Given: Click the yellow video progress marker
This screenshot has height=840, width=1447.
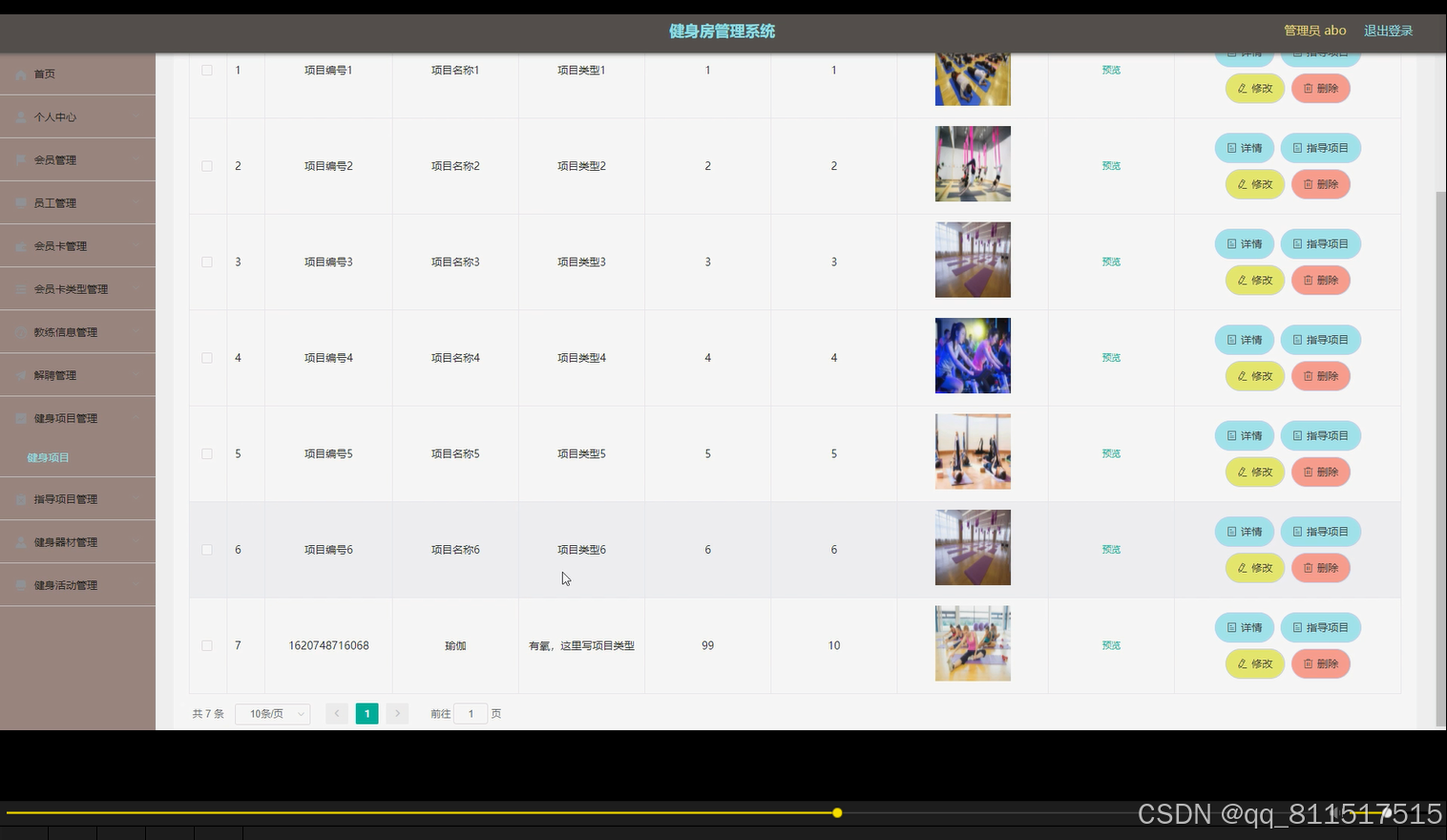Looking at the screenshot, I should coord(837,813).
